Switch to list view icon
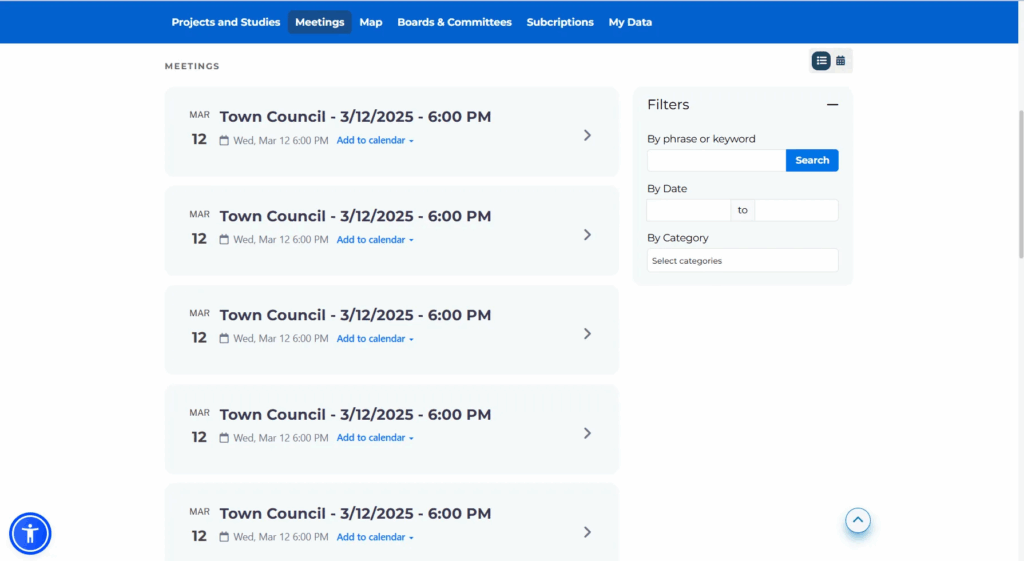The width and height of the screenshot is (1024, 561). [821, 61]
